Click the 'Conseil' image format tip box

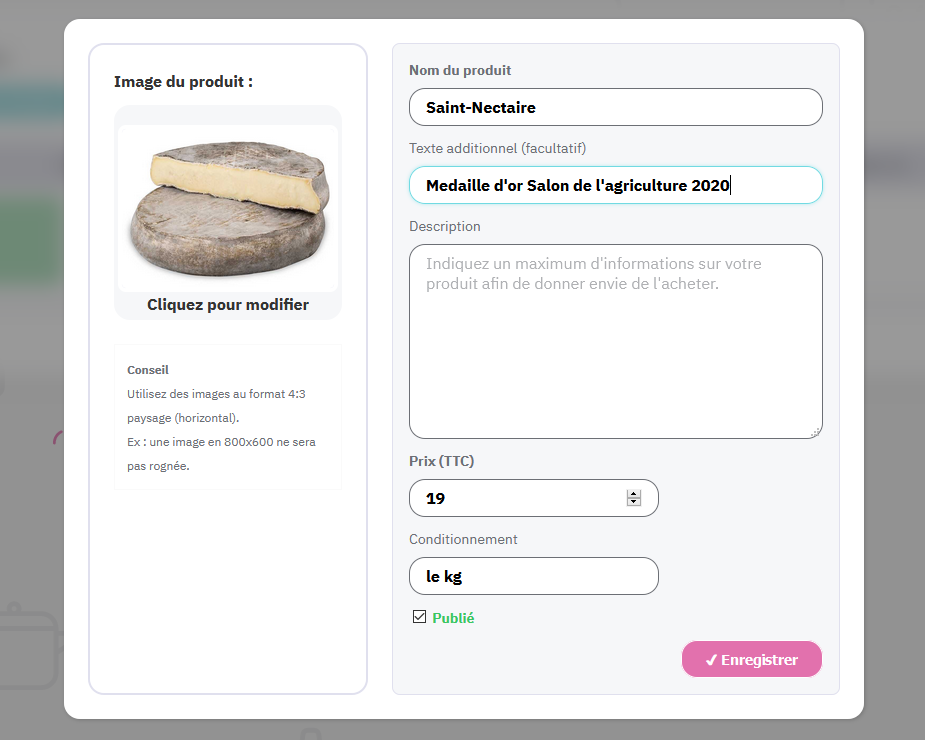(x=228, y=418)
